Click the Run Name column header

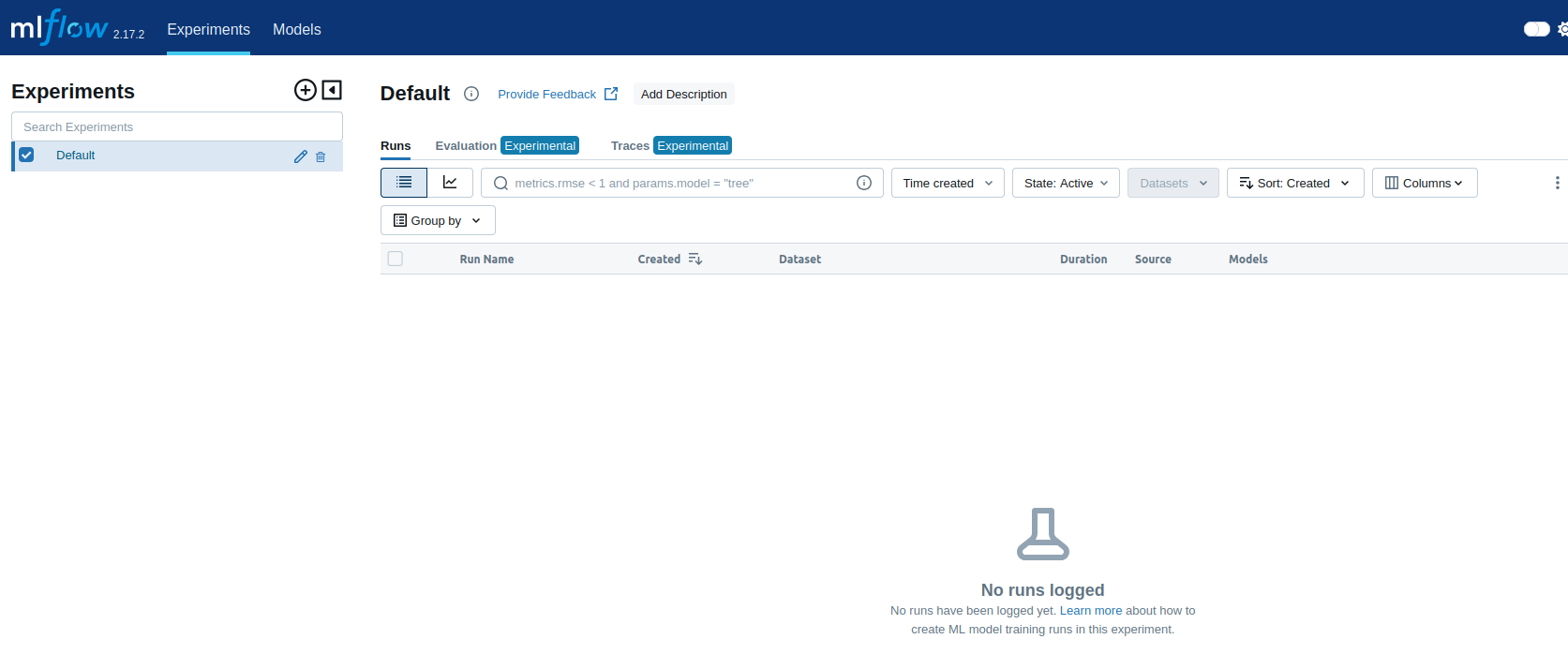[x=486, y=259]
